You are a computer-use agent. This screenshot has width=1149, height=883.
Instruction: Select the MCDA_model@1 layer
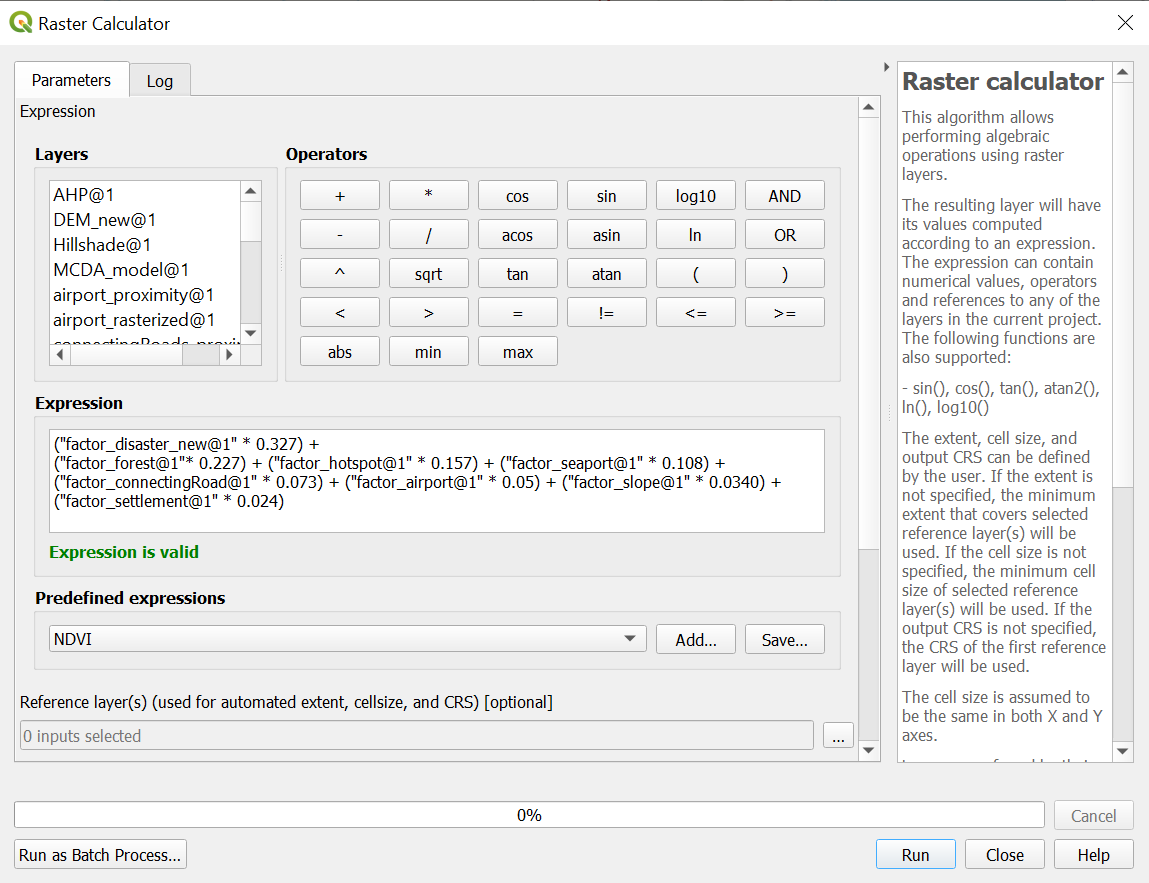tap(121, 270)
